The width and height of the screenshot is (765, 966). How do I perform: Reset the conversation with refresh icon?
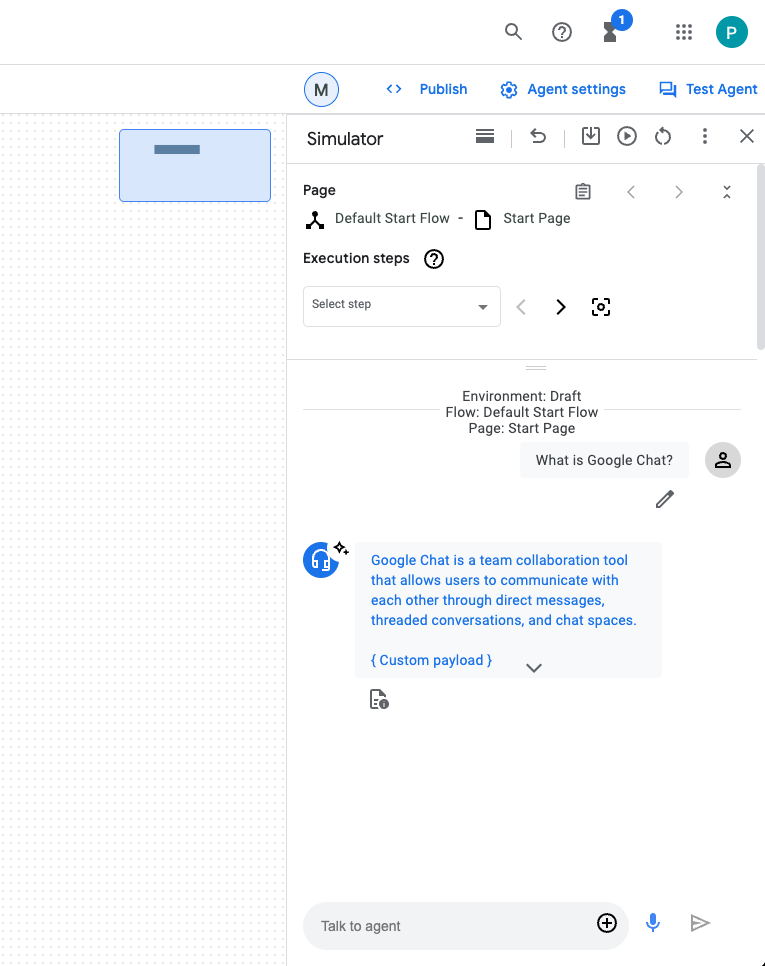click(663, 137)
